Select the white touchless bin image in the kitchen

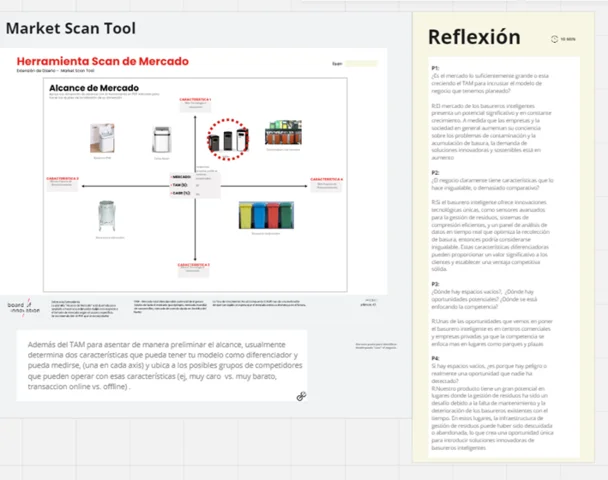pos(102,138)
